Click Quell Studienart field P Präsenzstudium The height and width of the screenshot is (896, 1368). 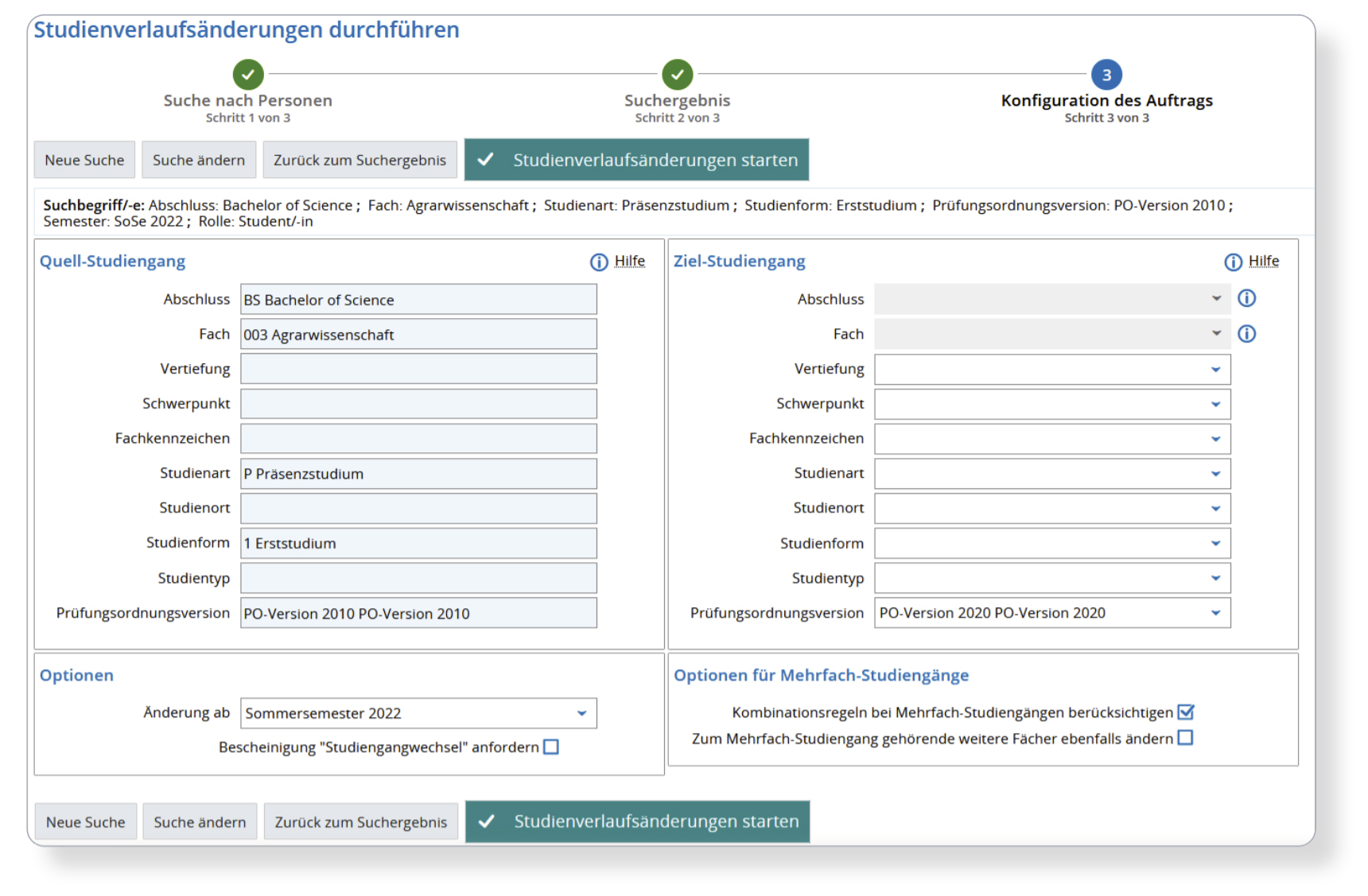coord(418,474)
